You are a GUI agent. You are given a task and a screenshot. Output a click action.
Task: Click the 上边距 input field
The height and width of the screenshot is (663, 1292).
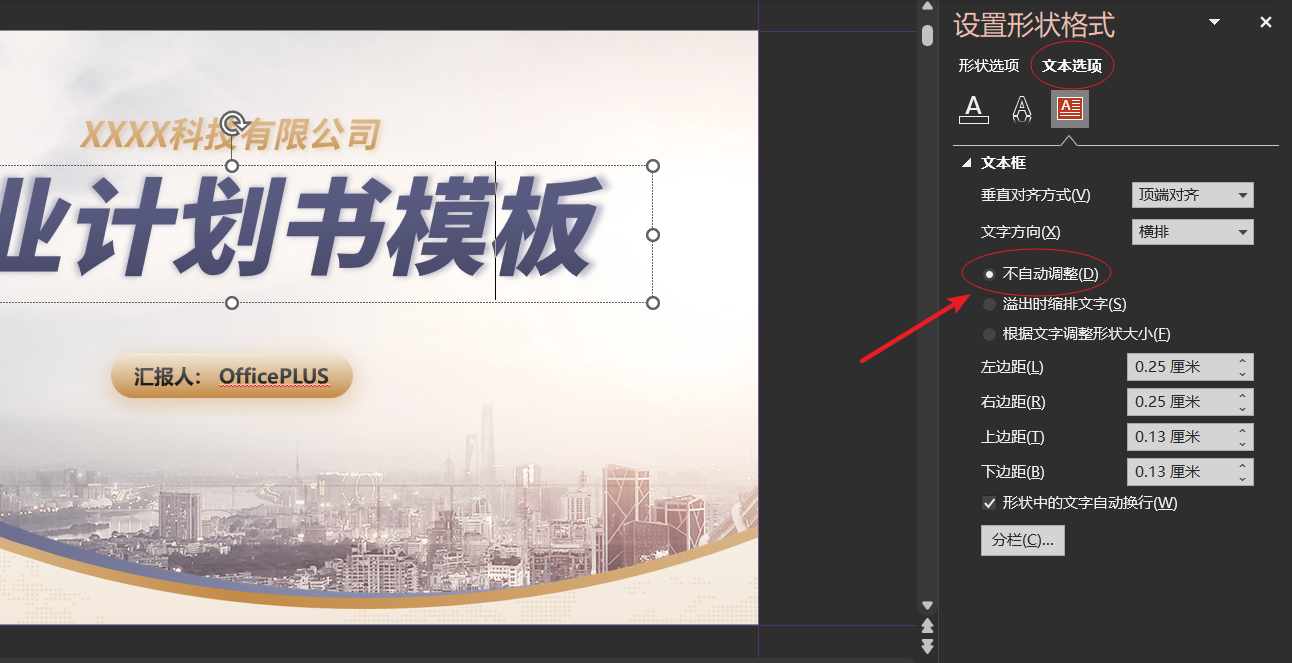point(1179,437)
